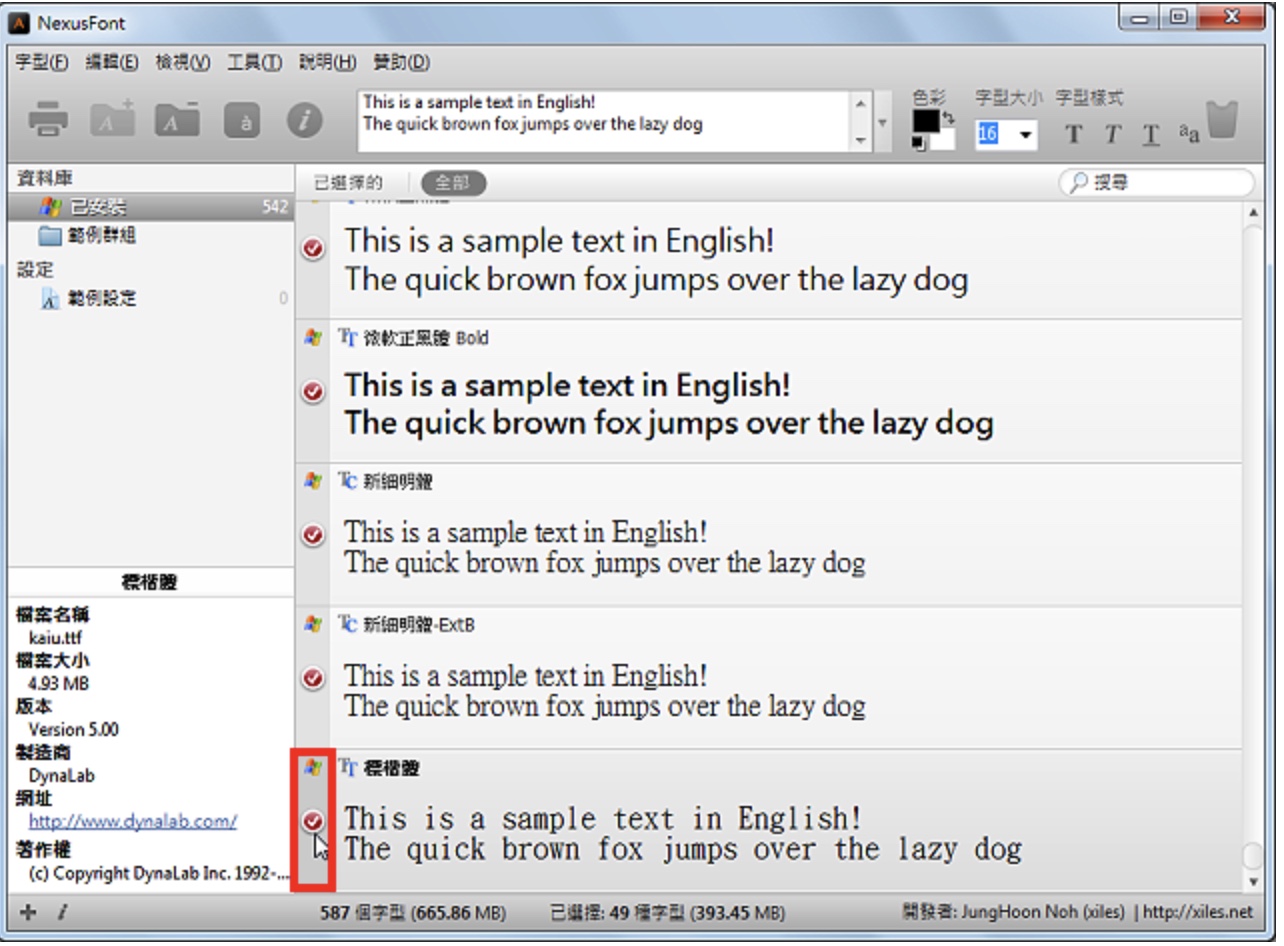1284x946 pixels.
Task: Click sample text box scroll-up arrow
Action: pyautogui.click(x=860, y=102)
